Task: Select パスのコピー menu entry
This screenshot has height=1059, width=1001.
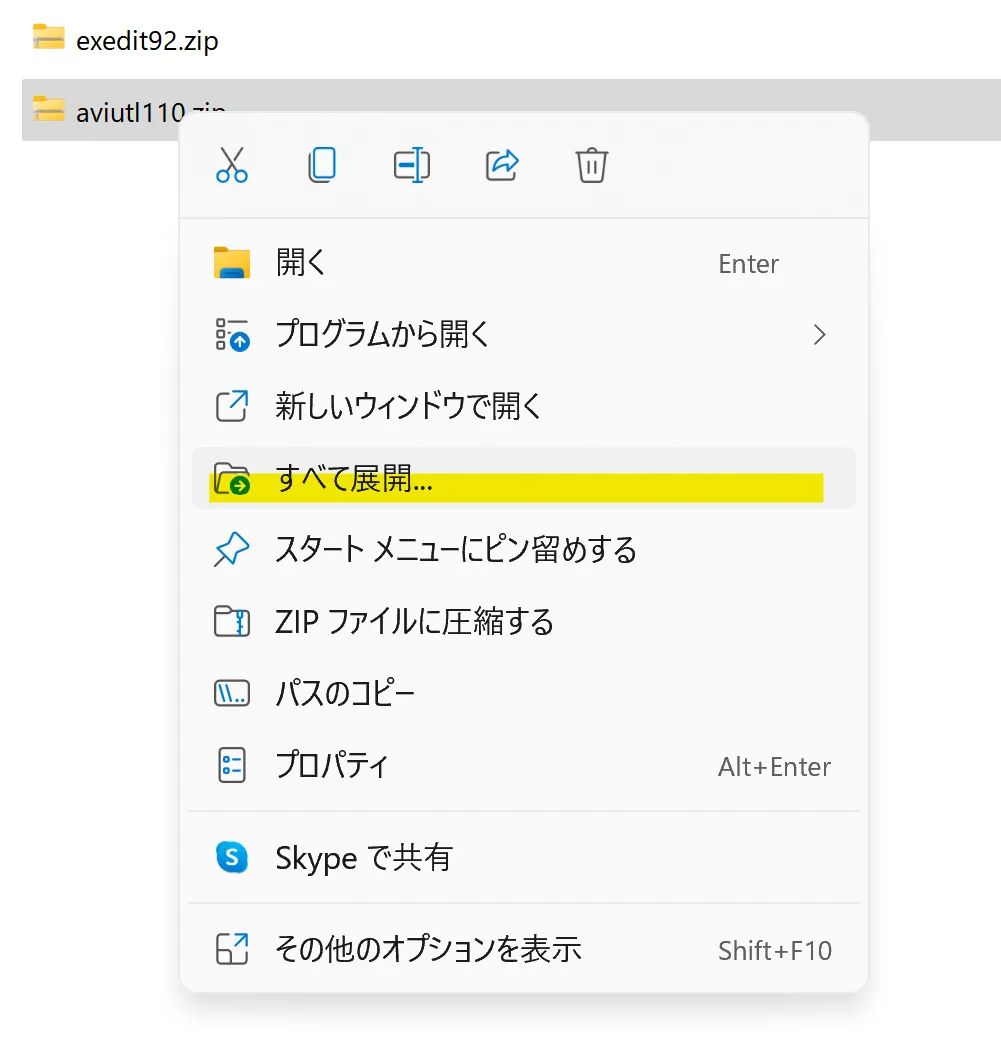Action: pyautogui.click(x=523, y=693)
